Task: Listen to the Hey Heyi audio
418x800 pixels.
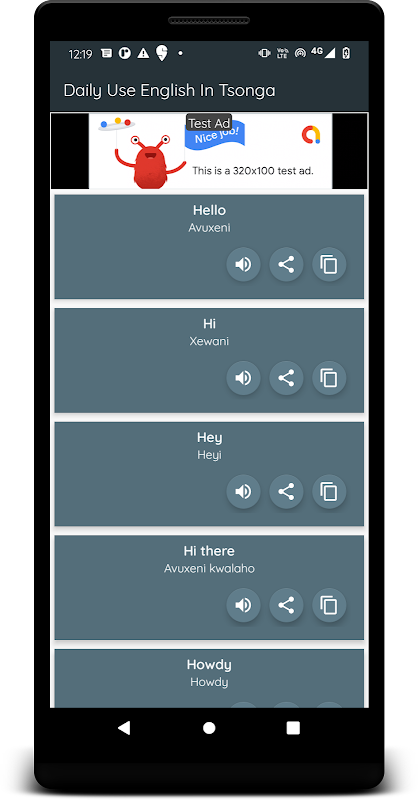Action: point(243,492)
